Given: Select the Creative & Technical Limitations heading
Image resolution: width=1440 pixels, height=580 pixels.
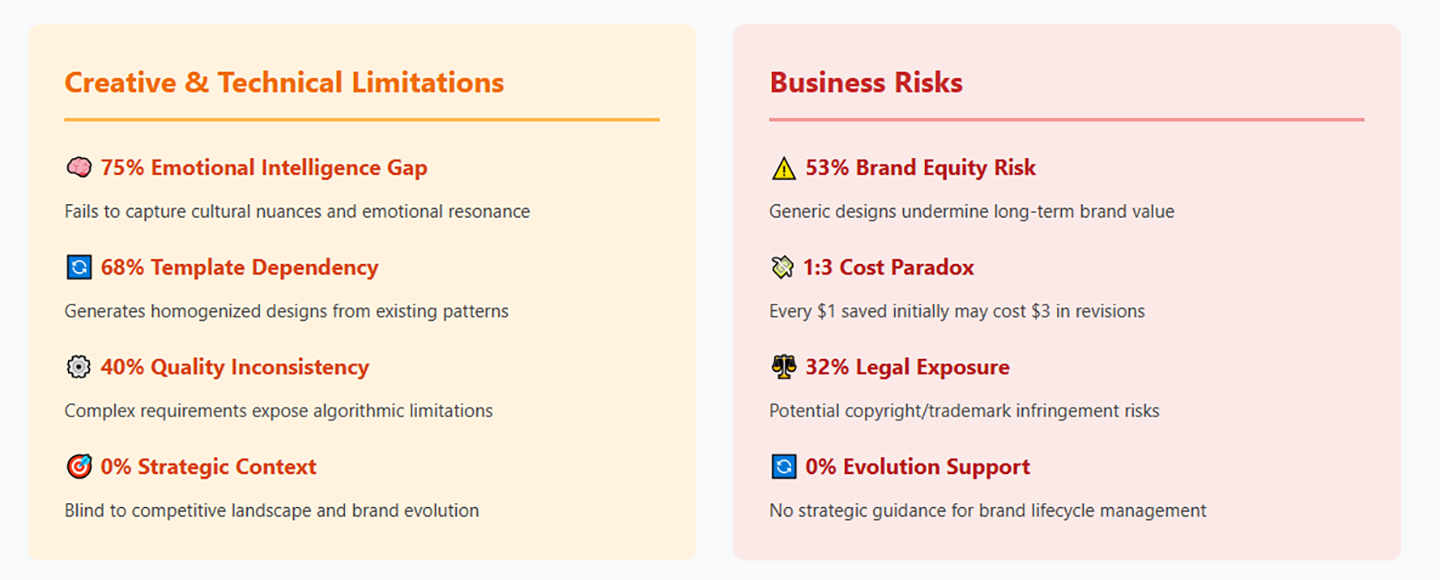Looking at the screenshot, I should pyautogui.click(x=284, y=82).
